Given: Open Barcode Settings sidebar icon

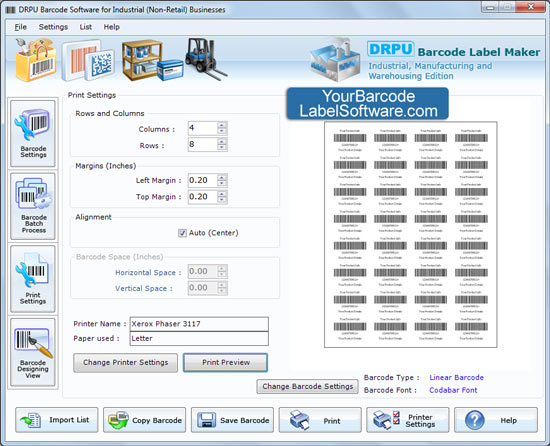Looking at the screenshot, I should pos(33,133).
